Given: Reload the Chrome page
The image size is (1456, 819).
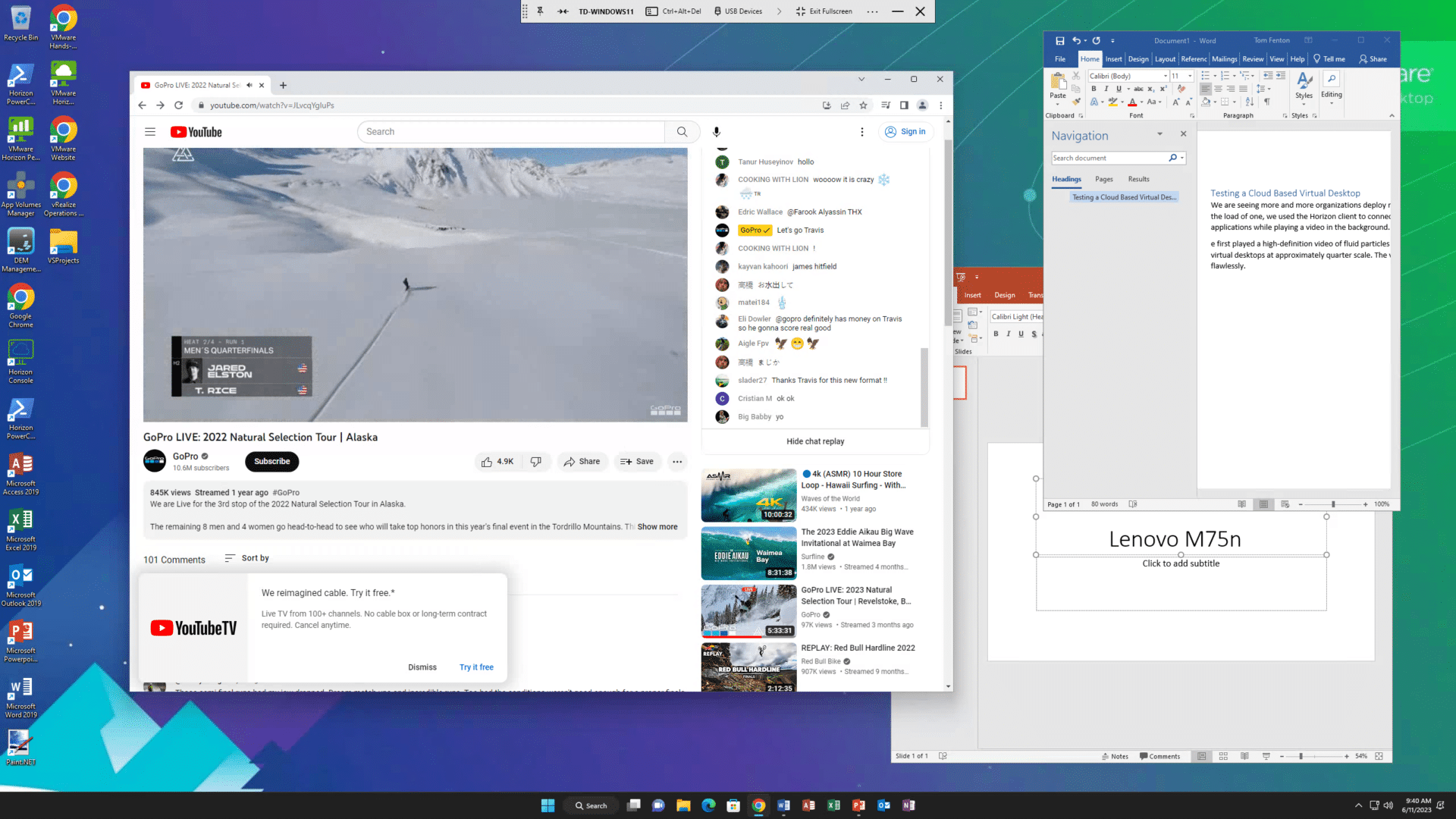Looking at the screenshot, I should (x=178, y=105).
